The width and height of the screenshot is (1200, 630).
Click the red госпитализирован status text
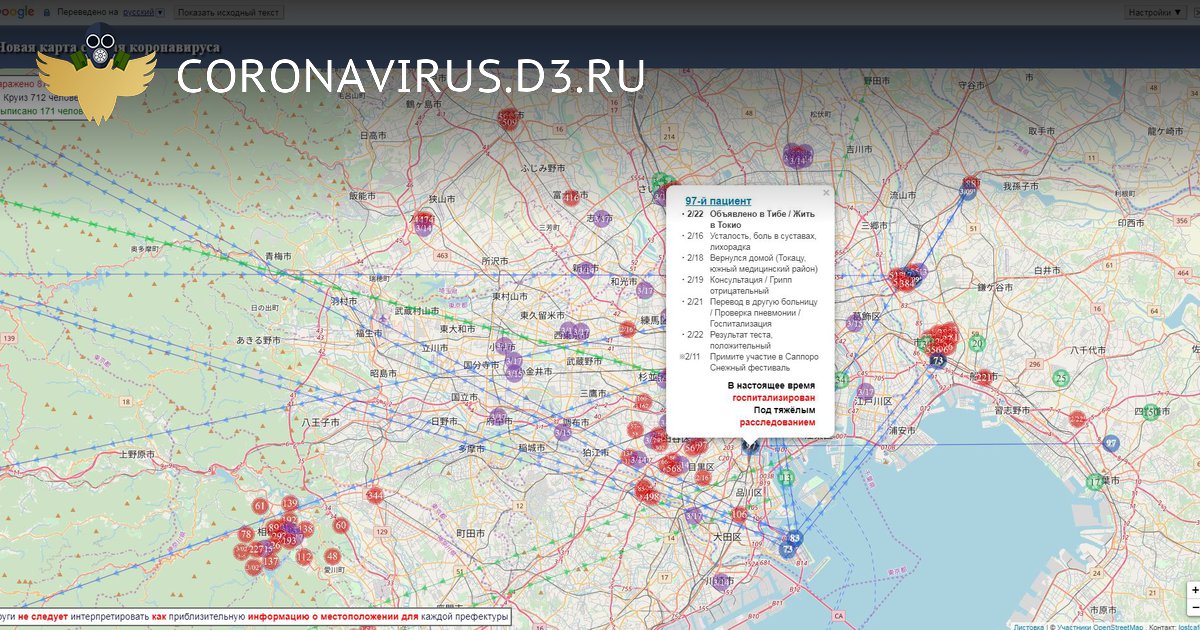pos(773,397)
